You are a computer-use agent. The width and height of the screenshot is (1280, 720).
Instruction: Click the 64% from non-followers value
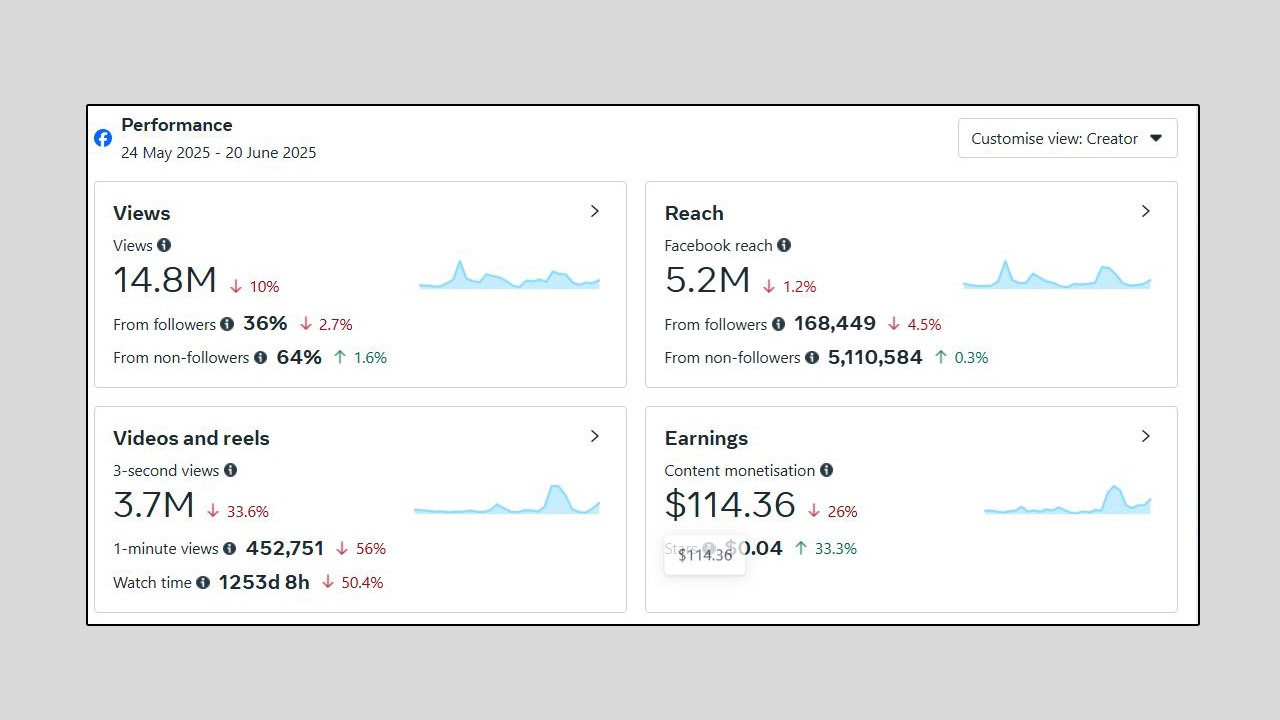299,357
